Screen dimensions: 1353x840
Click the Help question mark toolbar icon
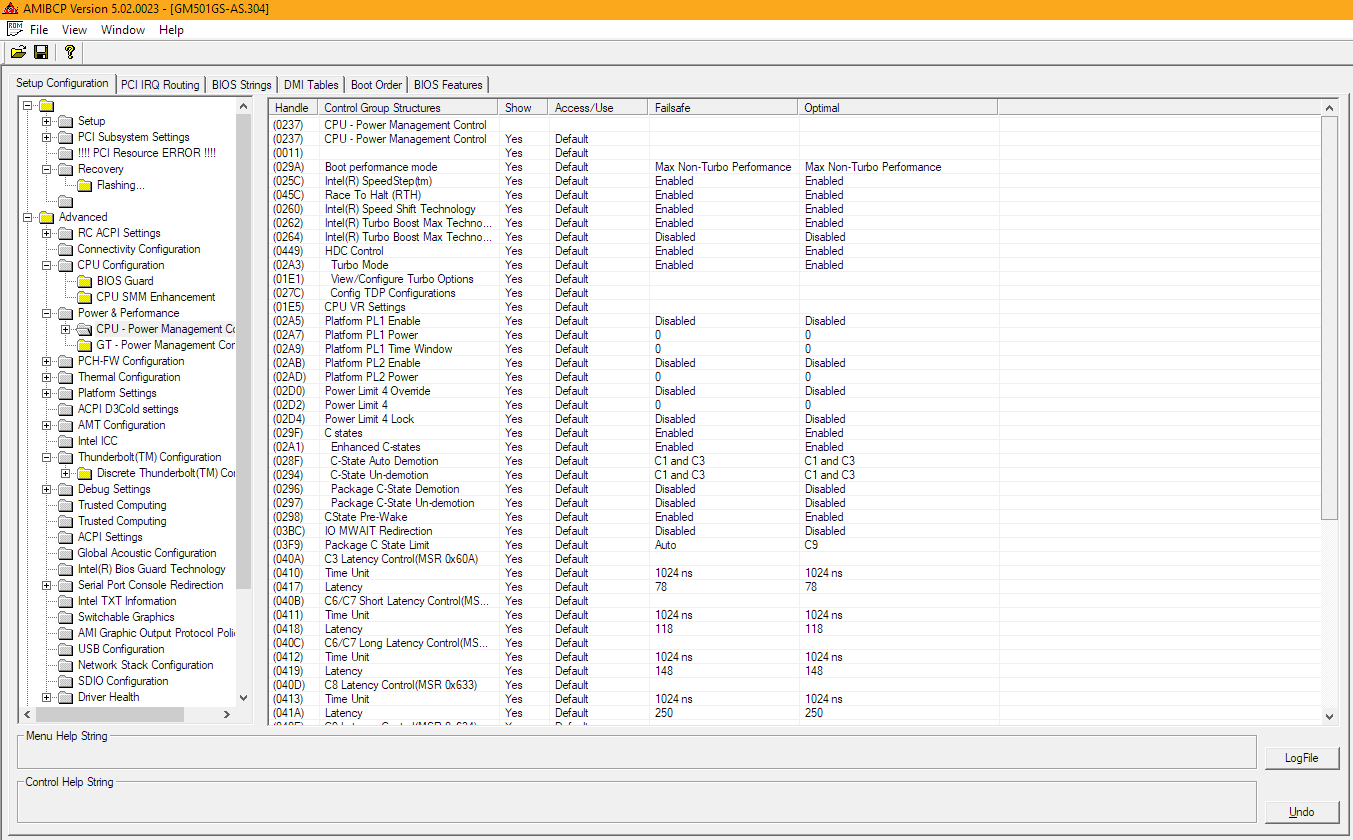point(69,52)
